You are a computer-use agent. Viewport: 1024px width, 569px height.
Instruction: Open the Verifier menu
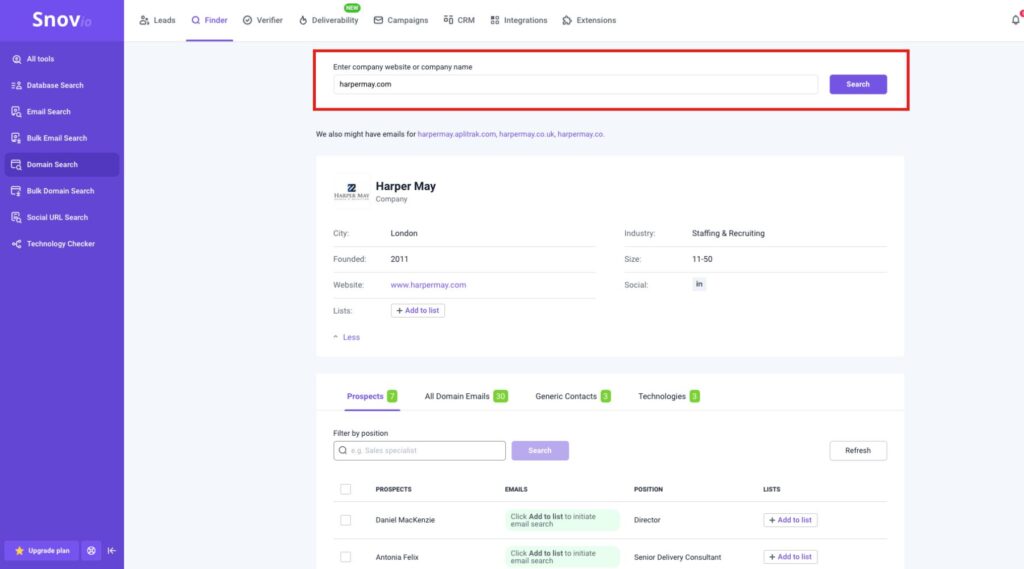pyautogui.click(x=263, y=20)
